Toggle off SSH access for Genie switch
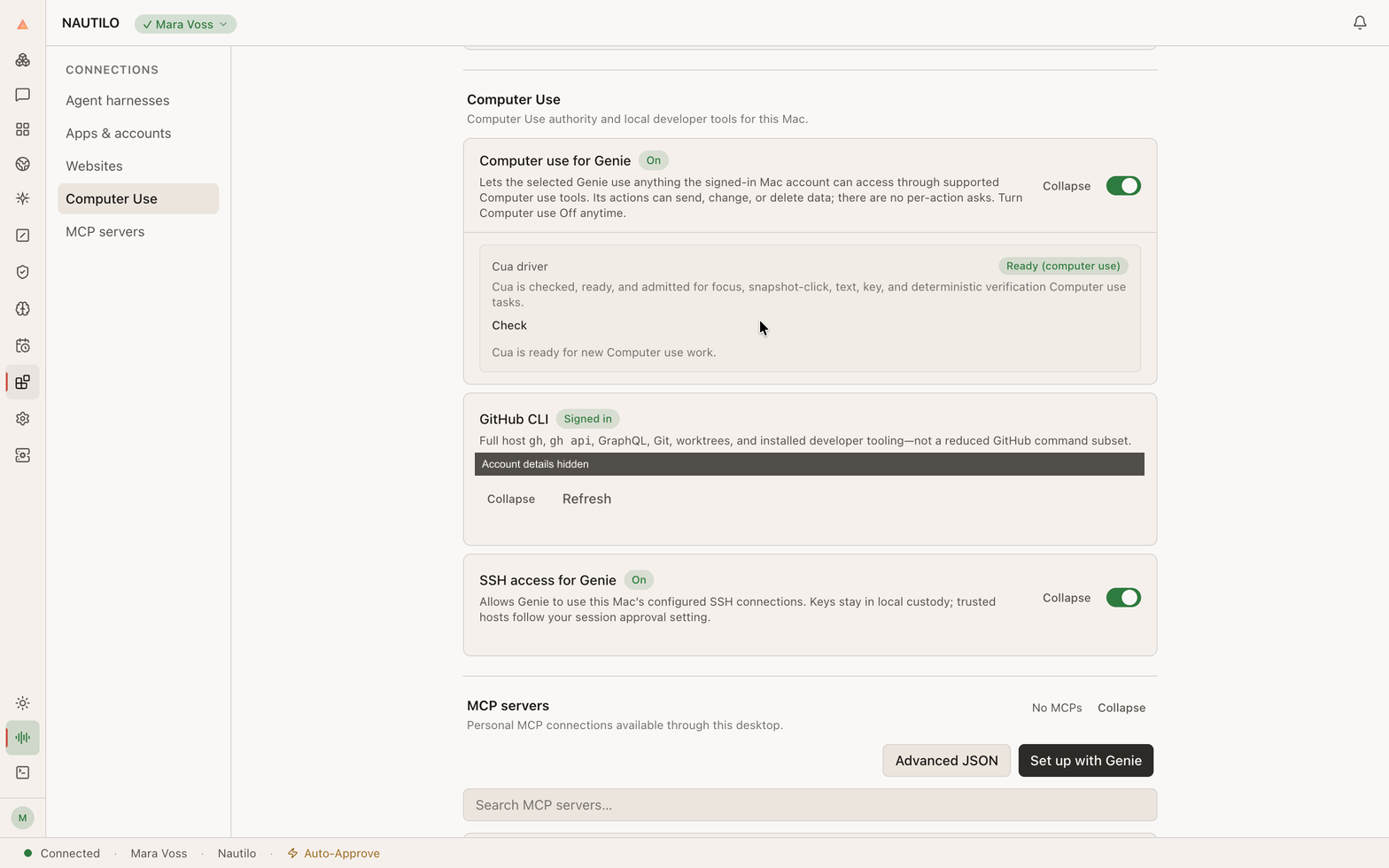Image resolution: width=1389 pixels, height=868 pixels. click(x=1123, y=598)
